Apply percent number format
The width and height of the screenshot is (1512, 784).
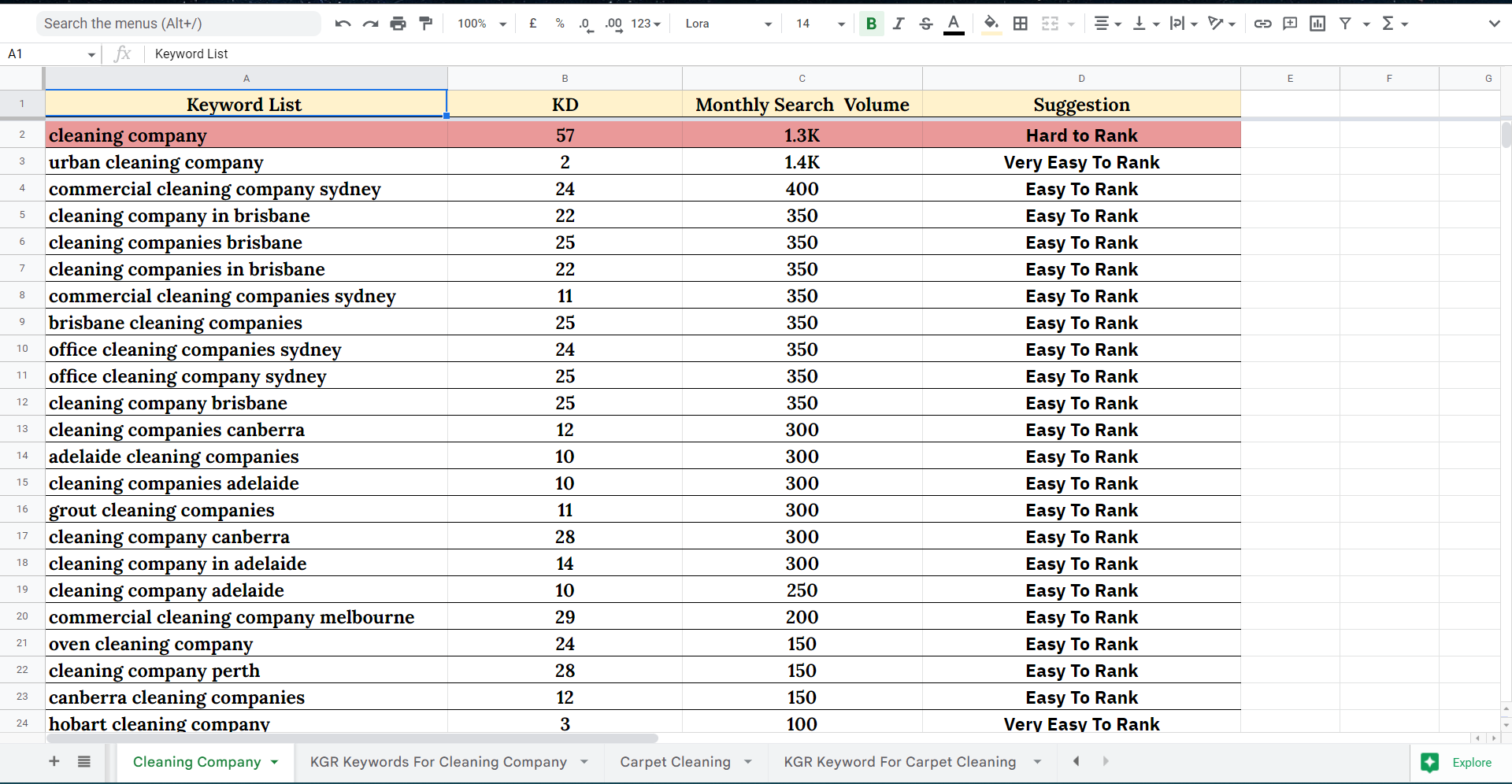[x=561, y=24]
